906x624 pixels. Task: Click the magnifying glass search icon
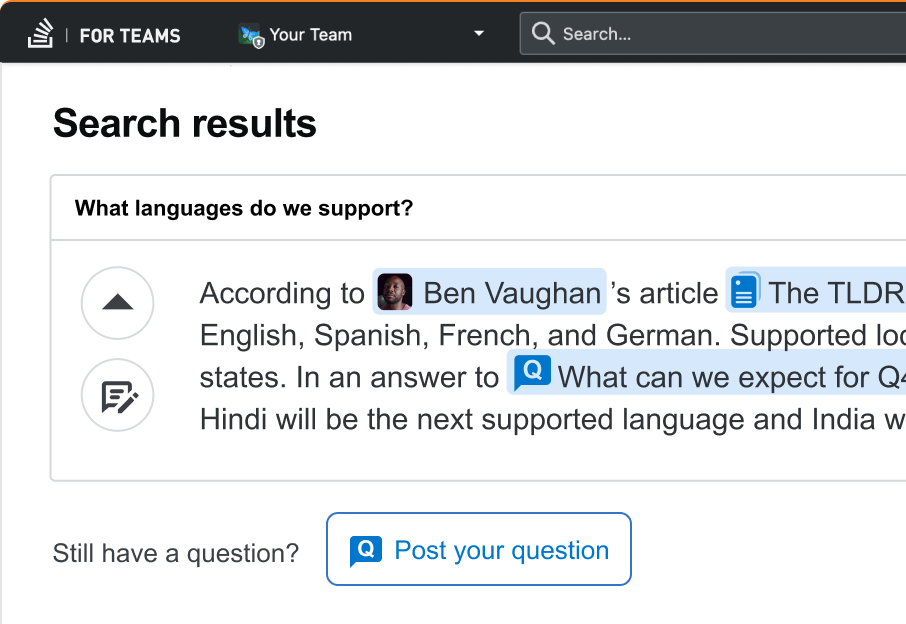543,34
